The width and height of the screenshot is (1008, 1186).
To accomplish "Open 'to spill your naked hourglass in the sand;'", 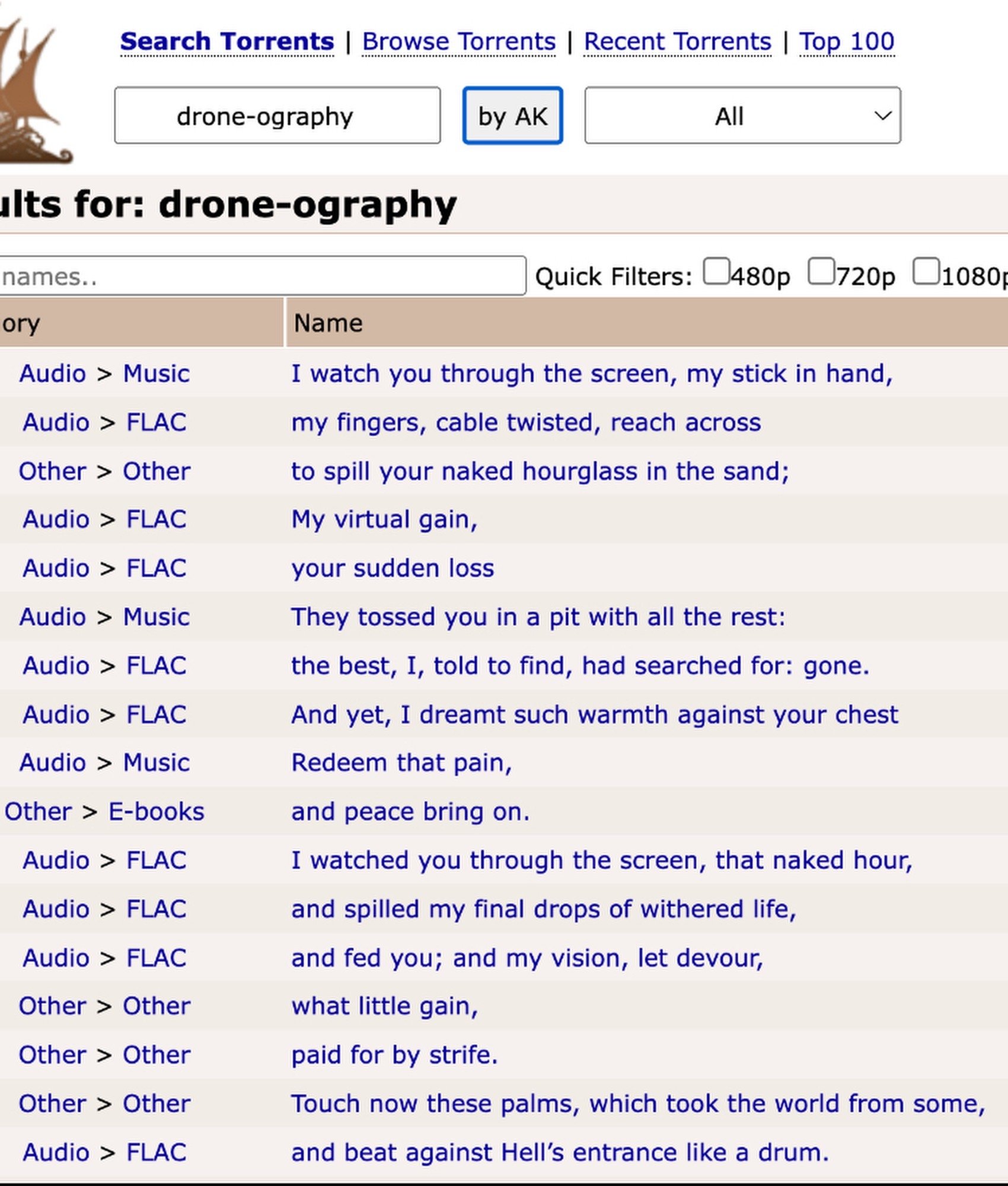I will [540, 471].
